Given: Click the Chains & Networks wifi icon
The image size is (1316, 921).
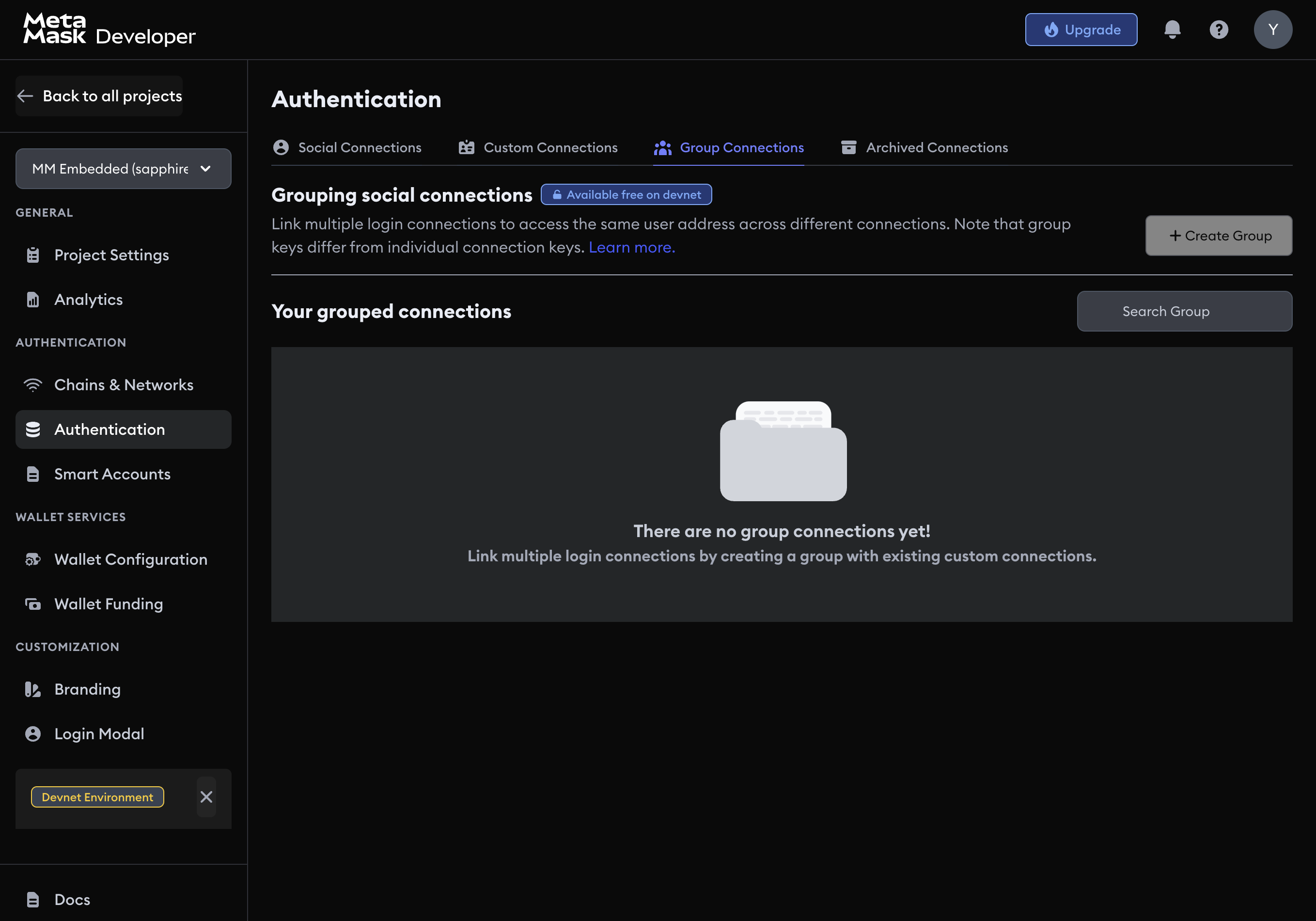Looking at the screenshot, I should 32,385.
